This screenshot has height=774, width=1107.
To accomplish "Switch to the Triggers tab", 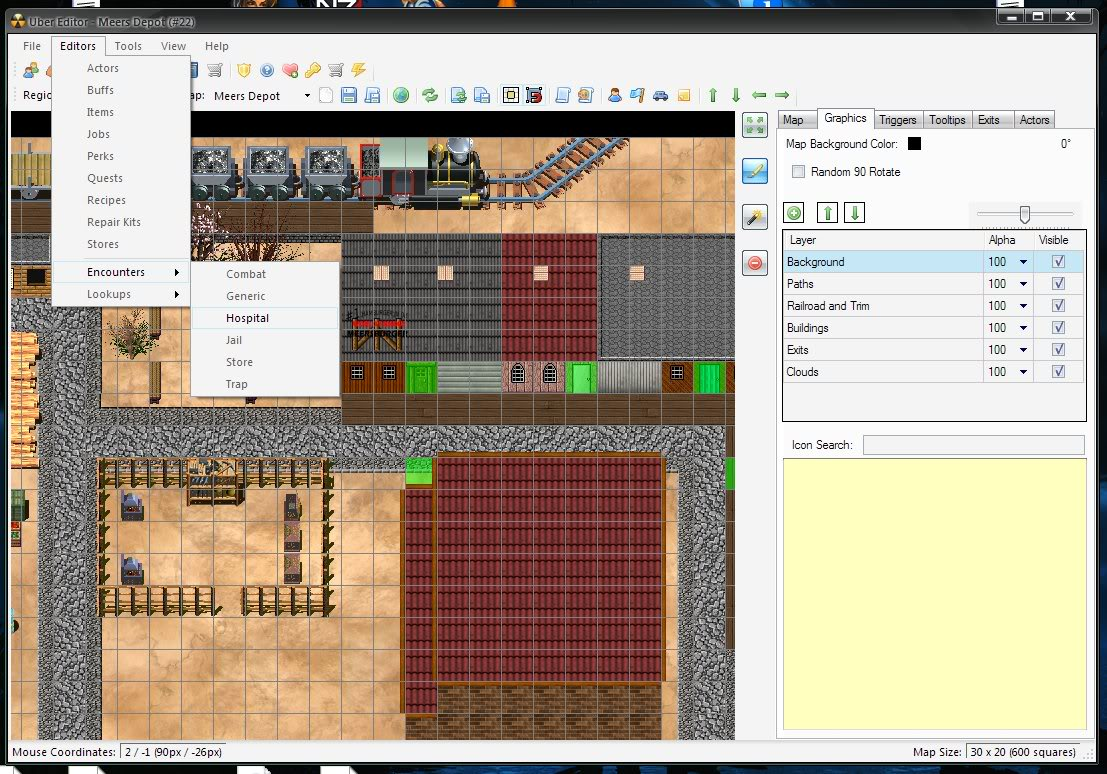I will pos(897,120).
